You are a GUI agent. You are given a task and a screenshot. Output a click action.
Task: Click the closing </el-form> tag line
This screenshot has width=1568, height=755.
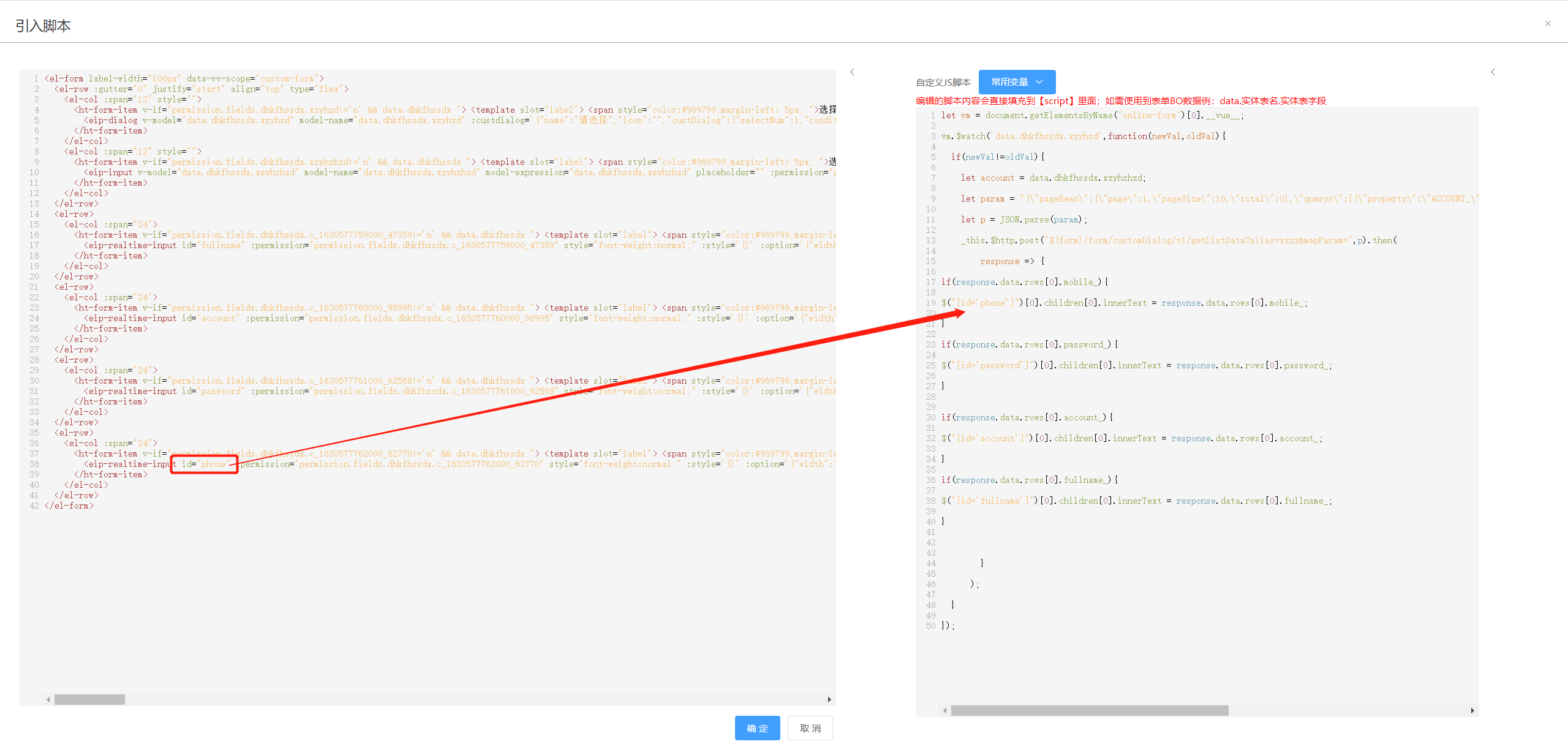[x=69, y=506]
